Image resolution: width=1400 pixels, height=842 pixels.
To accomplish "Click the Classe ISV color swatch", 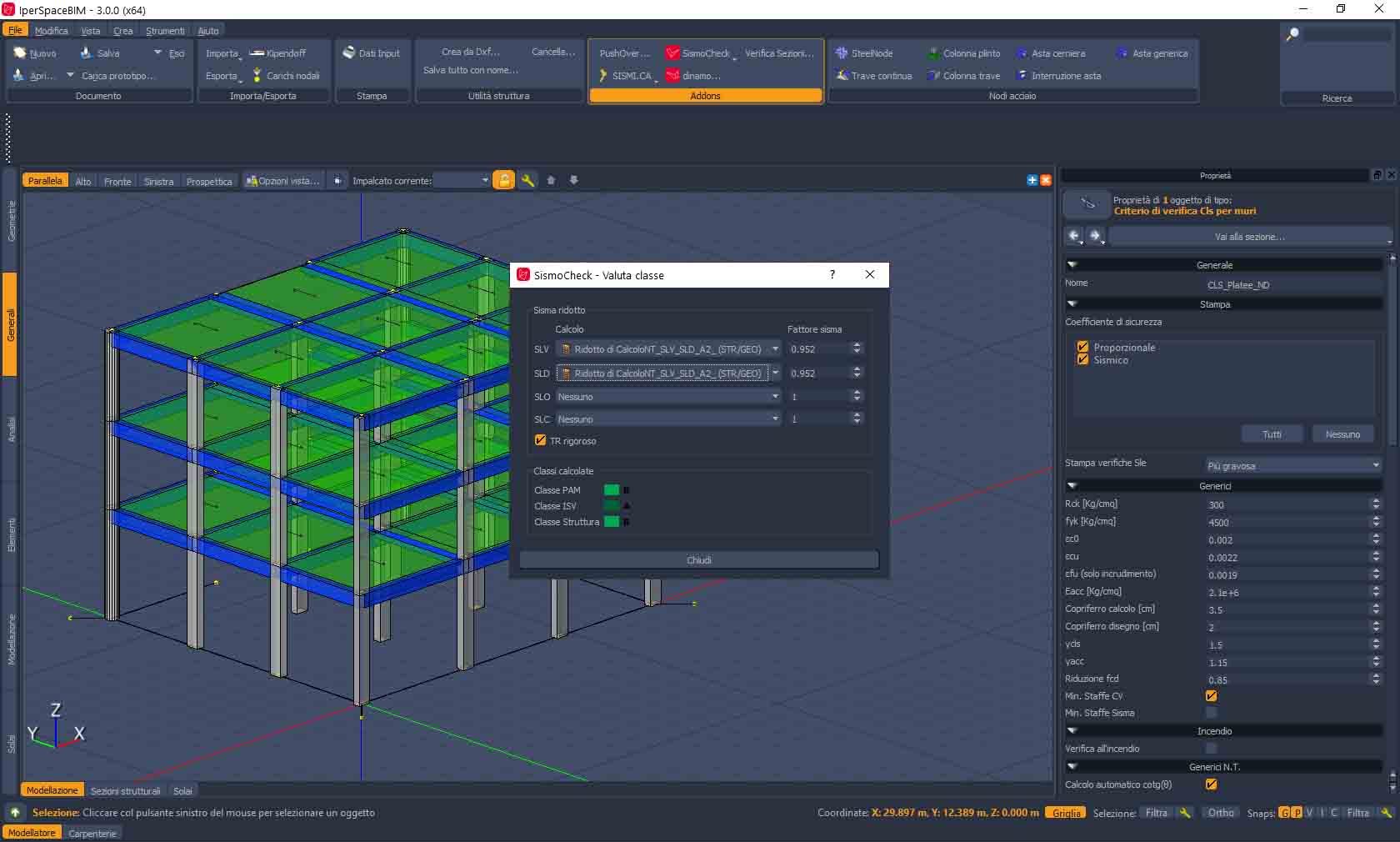I will pos(612,505).
